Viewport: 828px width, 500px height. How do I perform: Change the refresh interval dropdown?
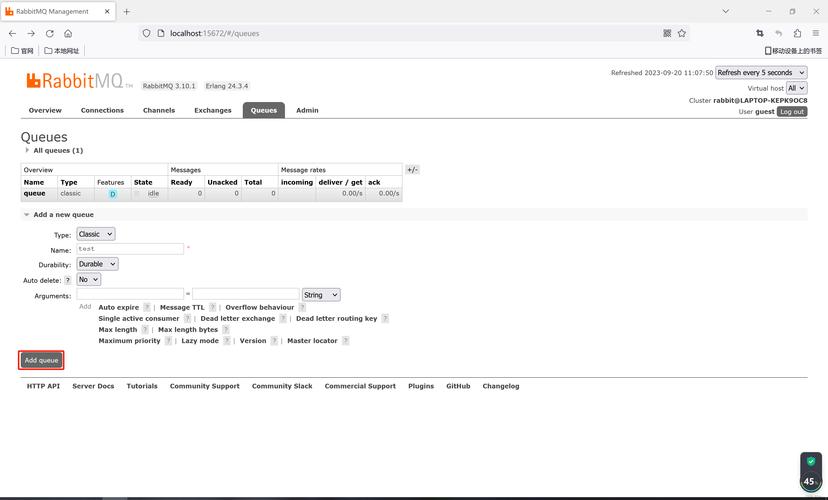760,73
